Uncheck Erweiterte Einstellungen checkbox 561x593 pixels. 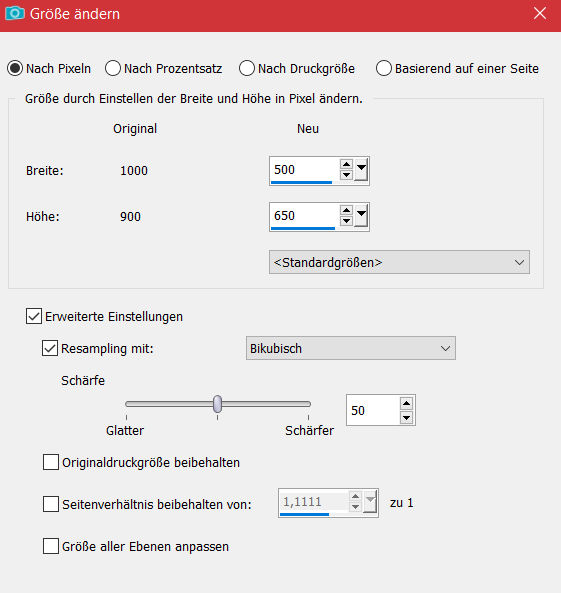(x=34, y=316)
